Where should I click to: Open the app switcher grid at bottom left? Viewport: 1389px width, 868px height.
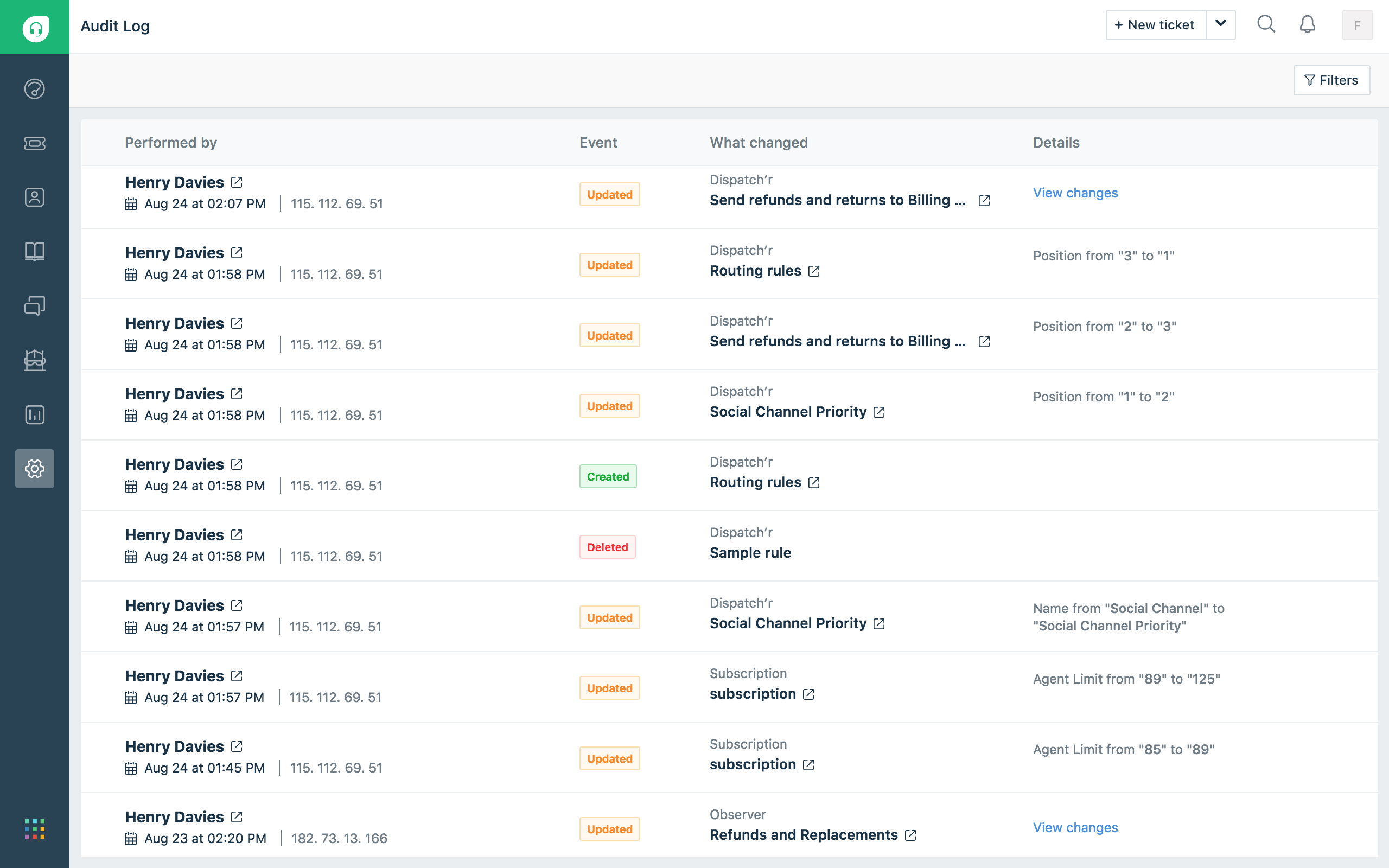[34, 829]
